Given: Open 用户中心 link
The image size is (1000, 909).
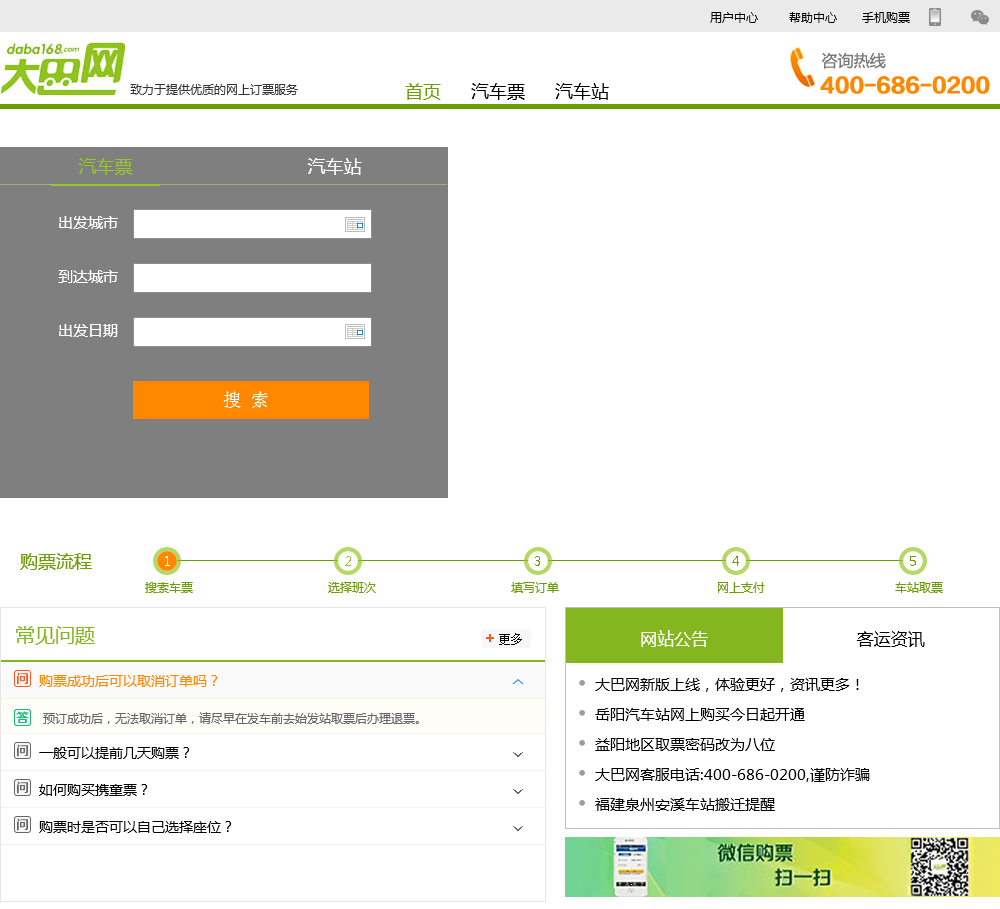Looking at the screenshot, I should pos(733,17).
